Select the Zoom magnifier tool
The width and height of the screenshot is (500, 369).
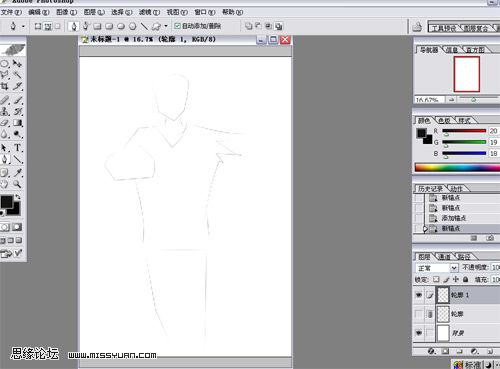17,184
